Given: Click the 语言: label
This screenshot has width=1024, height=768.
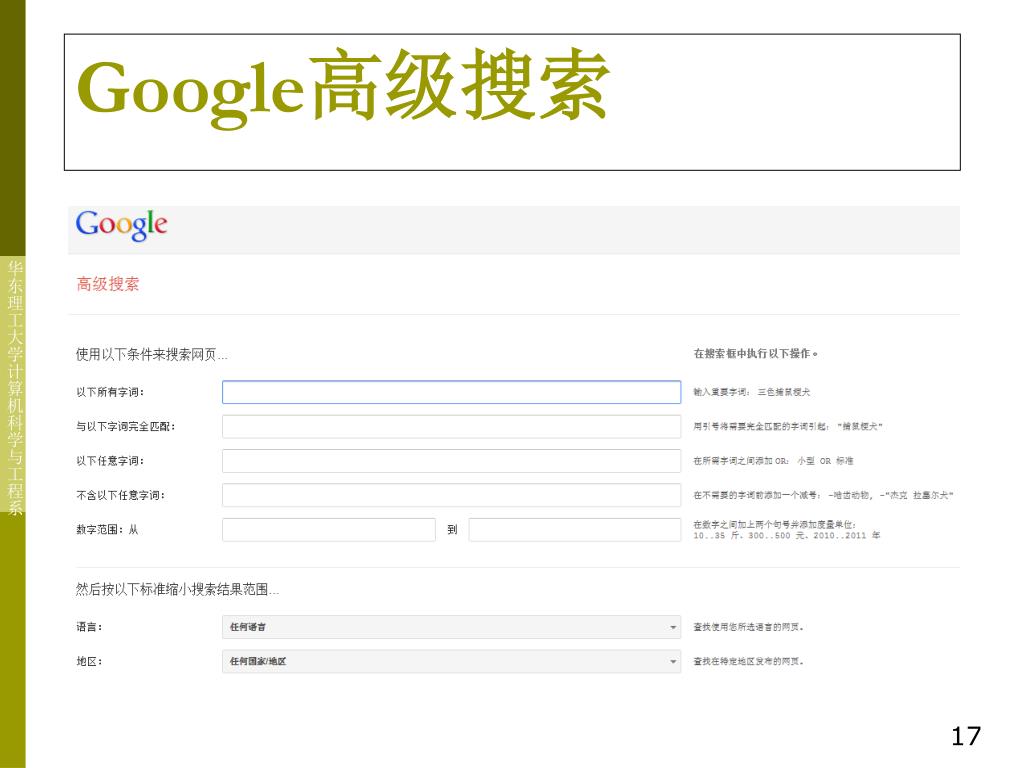Looking at the screenshot, I should 89,627.
